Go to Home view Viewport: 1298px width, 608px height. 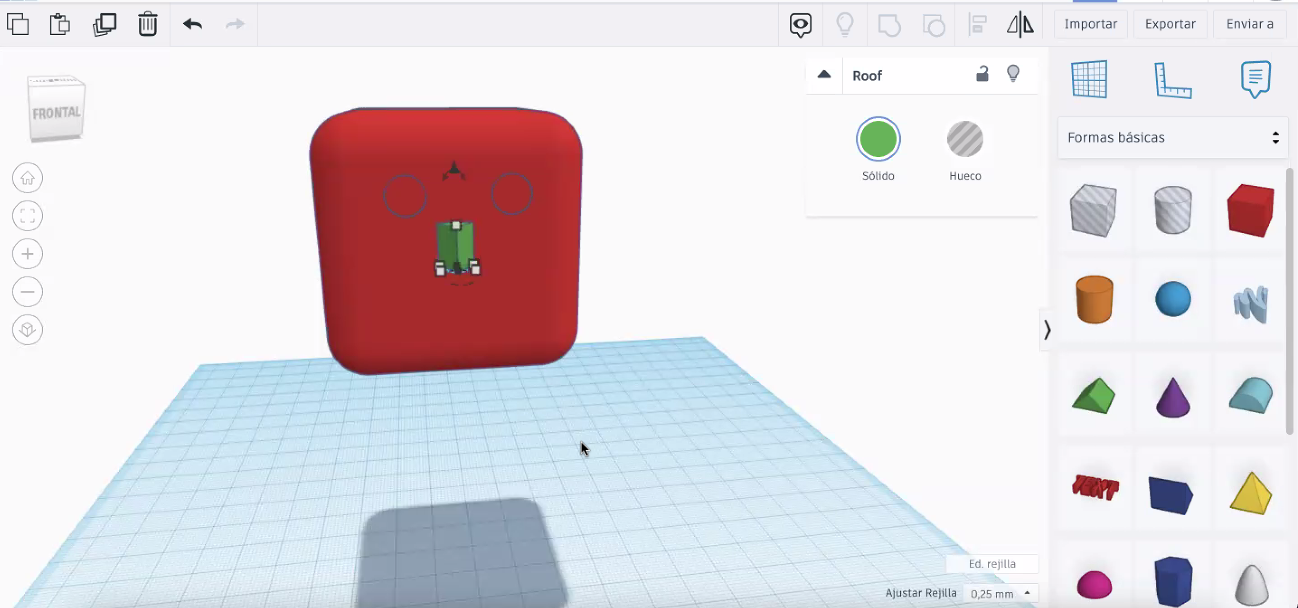point(27,178)
